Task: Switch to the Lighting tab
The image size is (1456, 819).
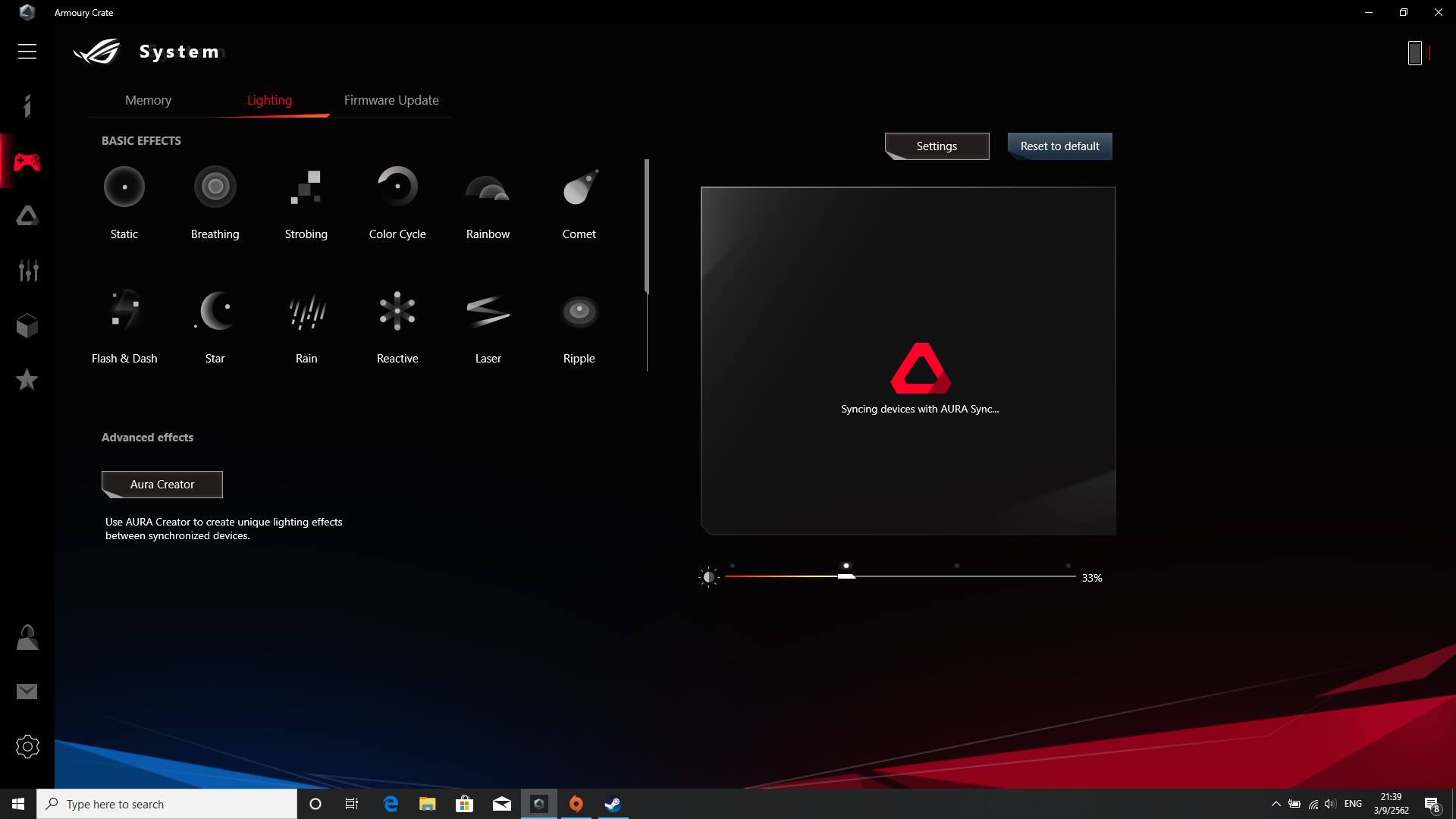Action: pyautogui.click(x=269, y=100)
